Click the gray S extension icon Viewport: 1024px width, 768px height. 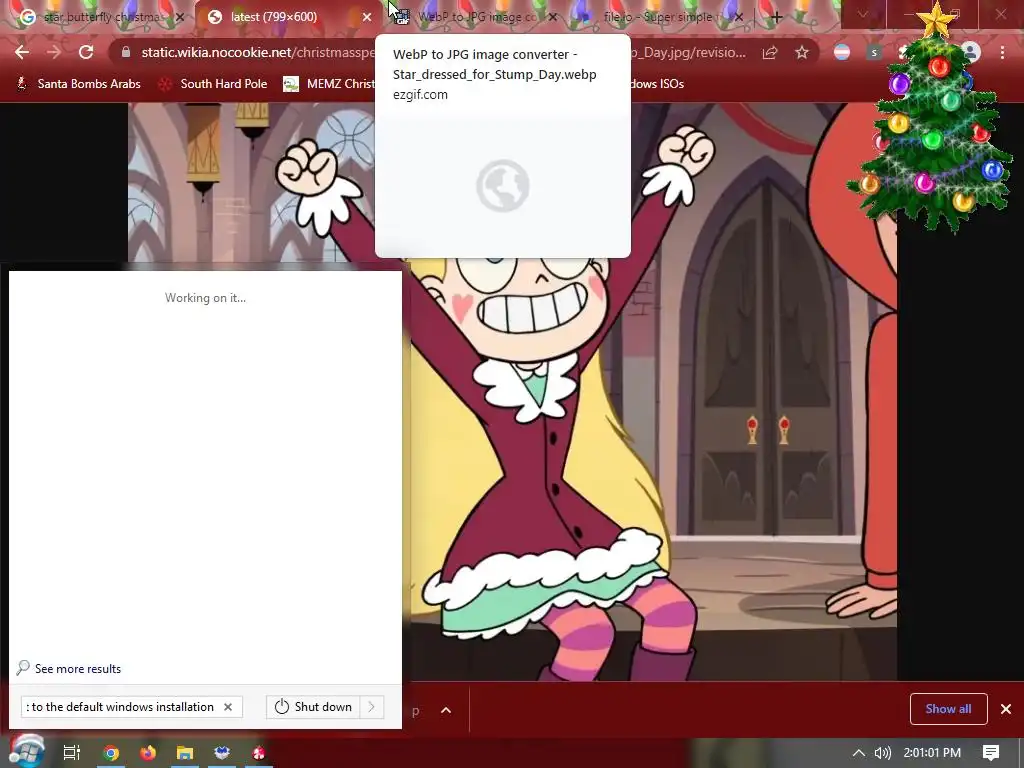[874, 52]
